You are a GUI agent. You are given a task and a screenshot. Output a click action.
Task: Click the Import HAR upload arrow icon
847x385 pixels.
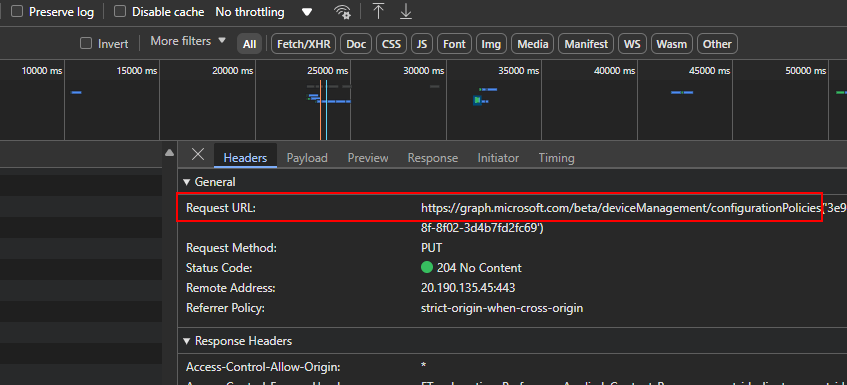click(379, 11)
